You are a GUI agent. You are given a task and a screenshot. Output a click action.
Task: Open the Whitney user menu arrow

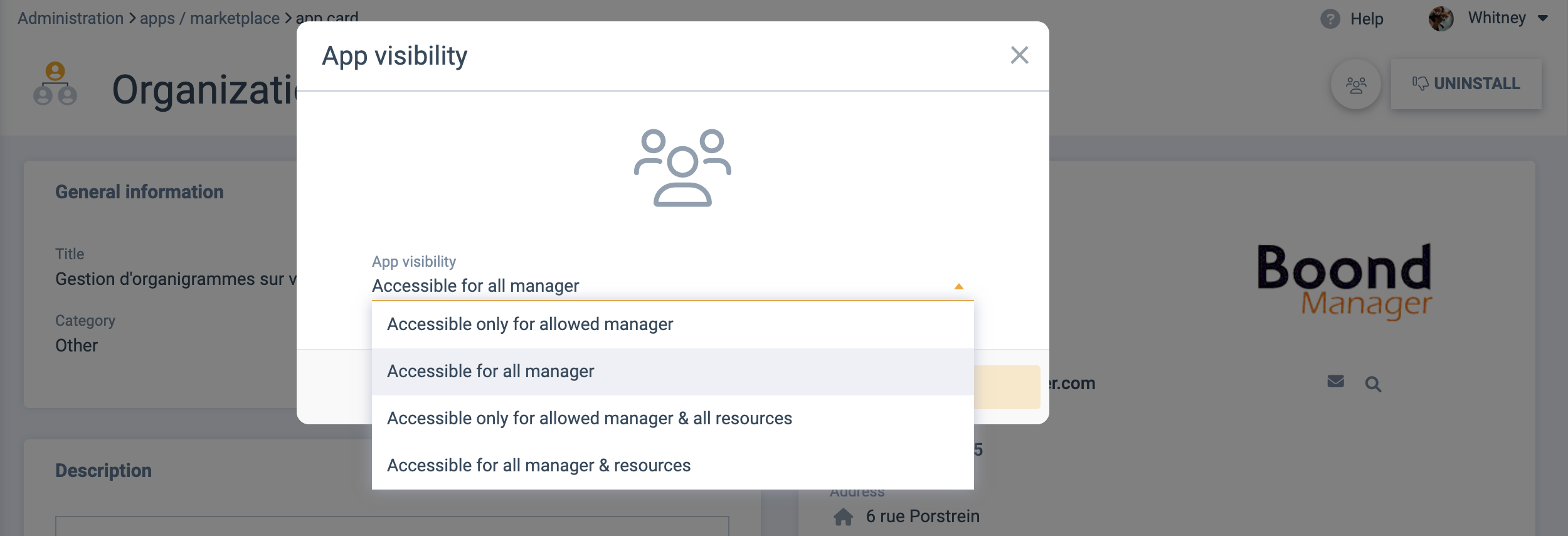(x=1542, y=19)
